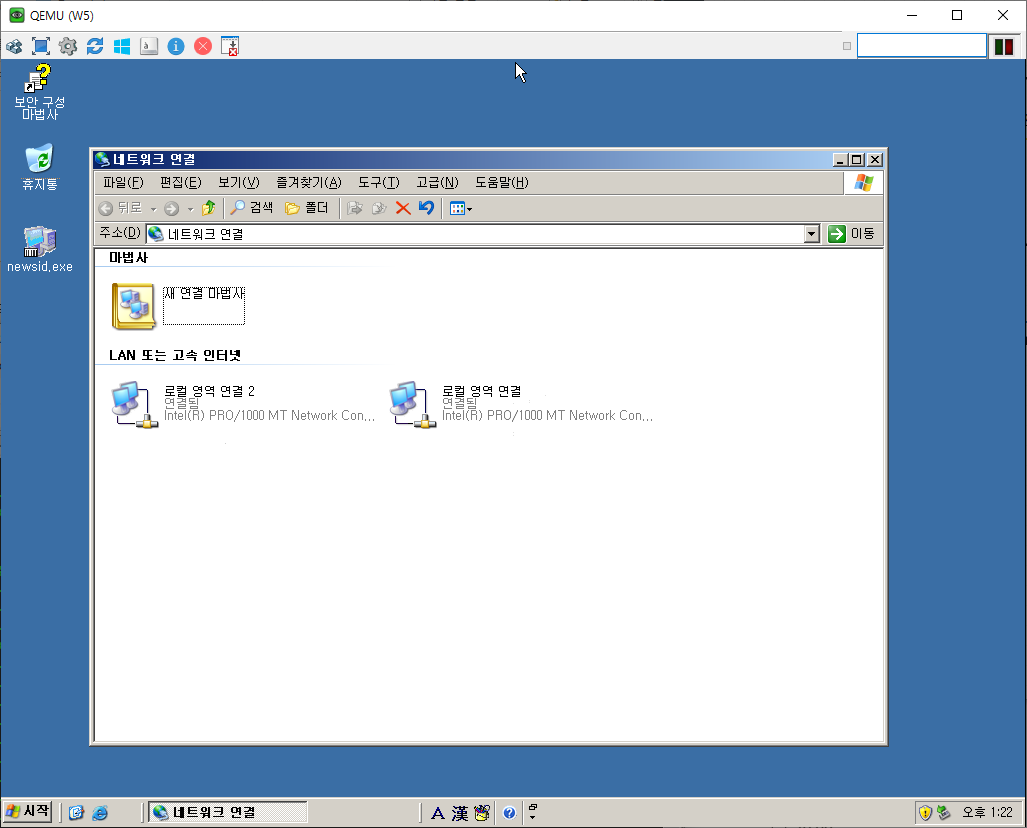Toggle QEMU fullscreen view icon

point(41,47)
